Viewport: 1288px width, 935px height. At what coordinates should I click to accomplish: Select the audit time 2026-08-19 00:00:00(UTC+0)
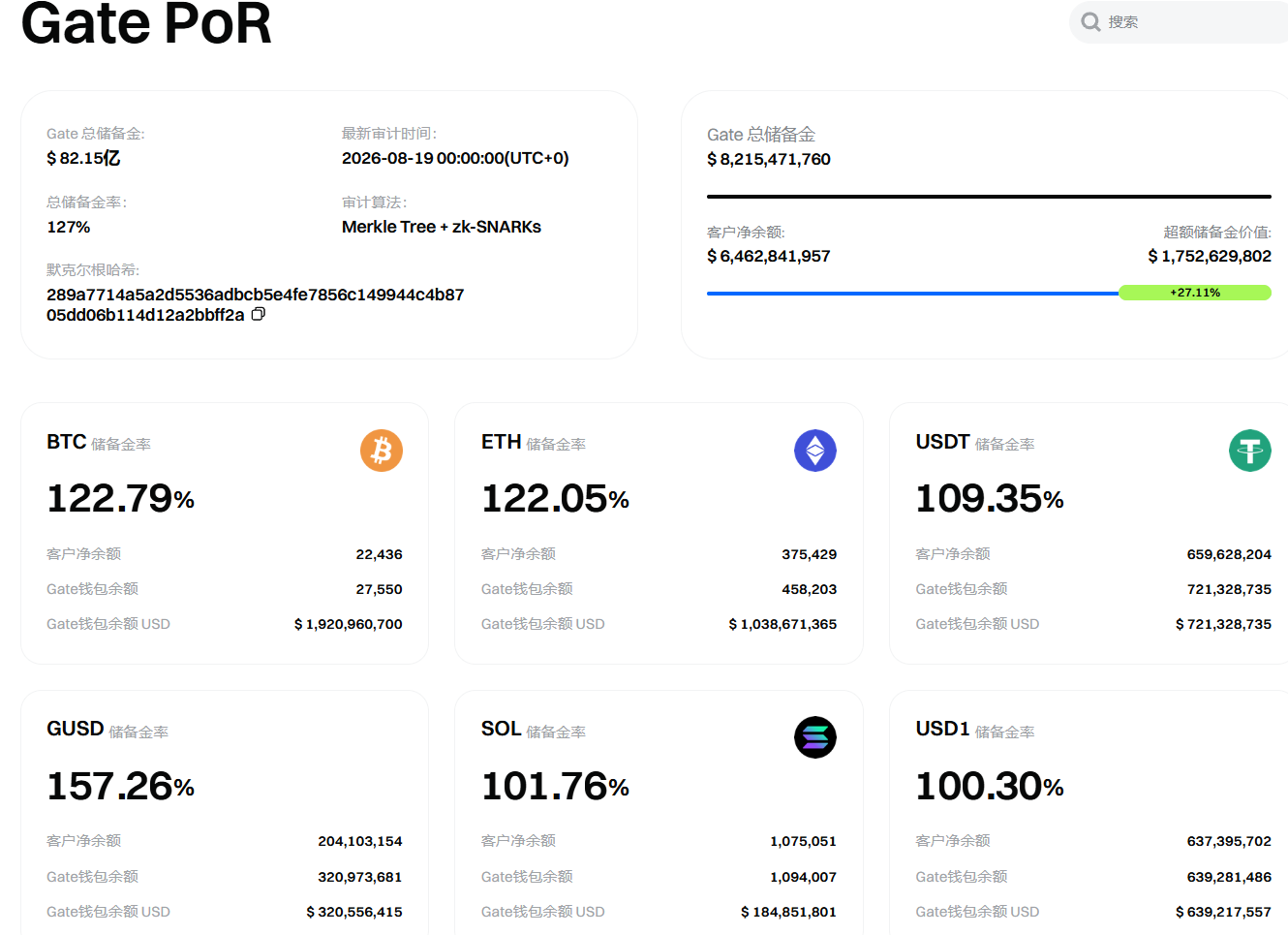(x=455, y=158)
